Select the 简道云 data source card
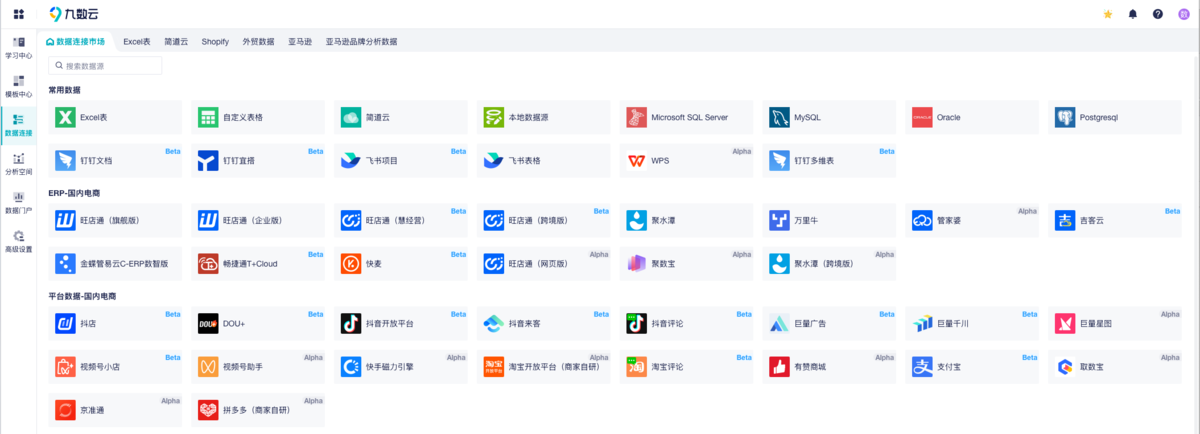Image resolution: width=1200 pixels, height=434 pixels. click(402, 117)
